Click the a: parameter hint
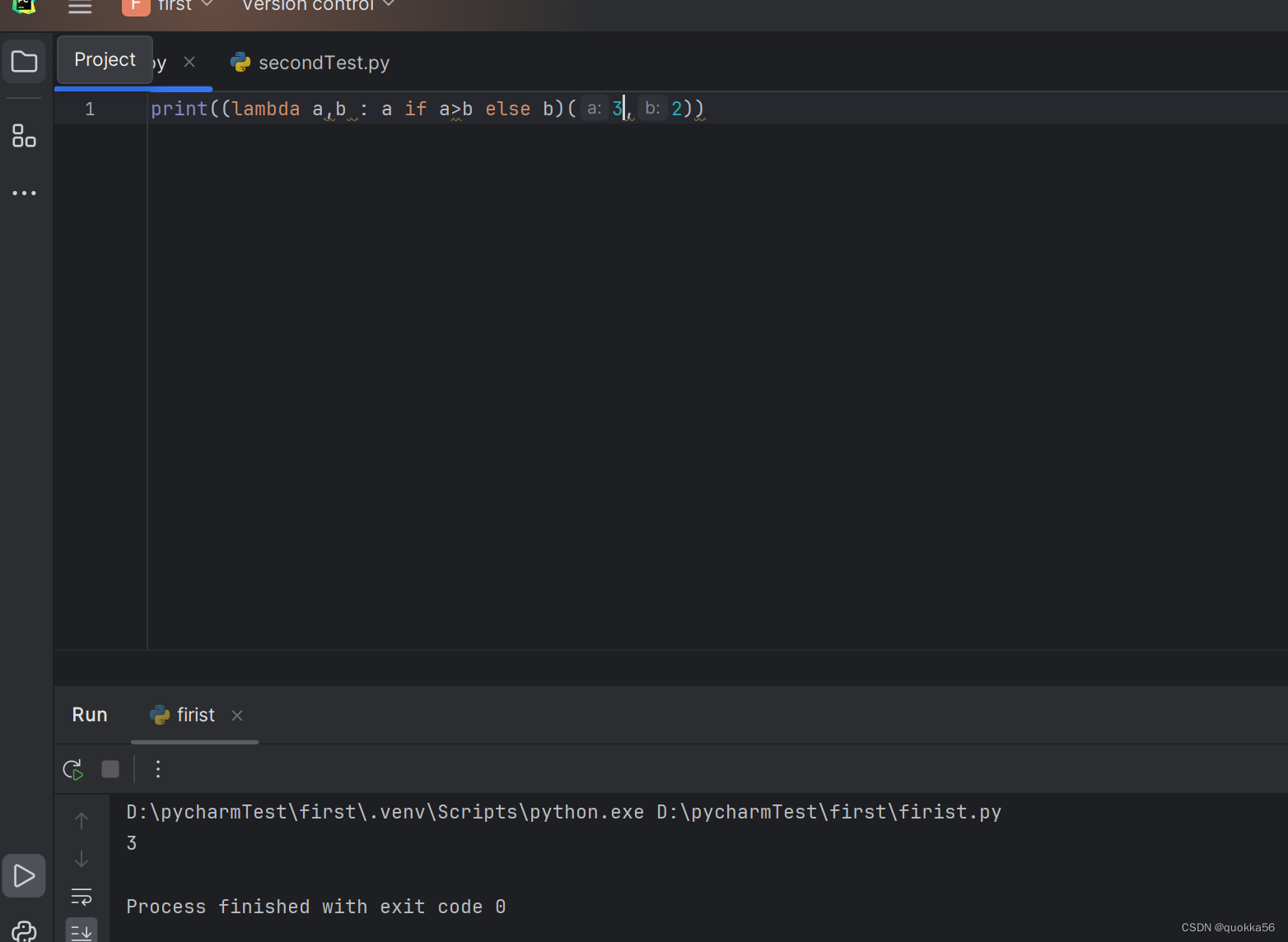This screenshot has height=942, width=1288. click(595, 108)
